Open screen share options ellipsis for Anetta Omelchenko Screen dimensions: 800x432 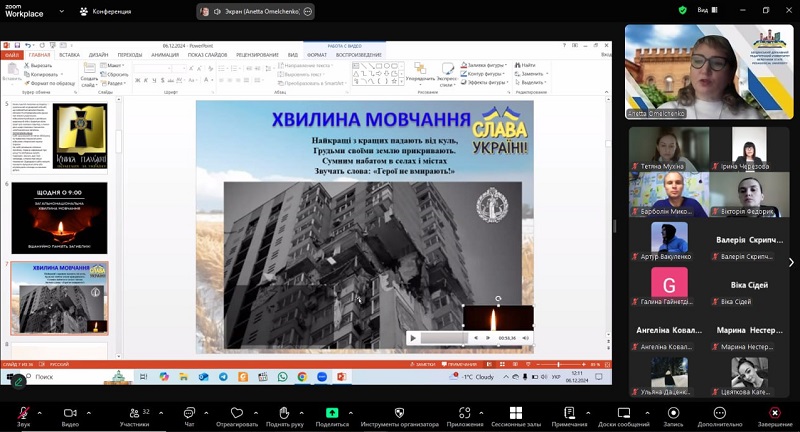click(308, 11)
